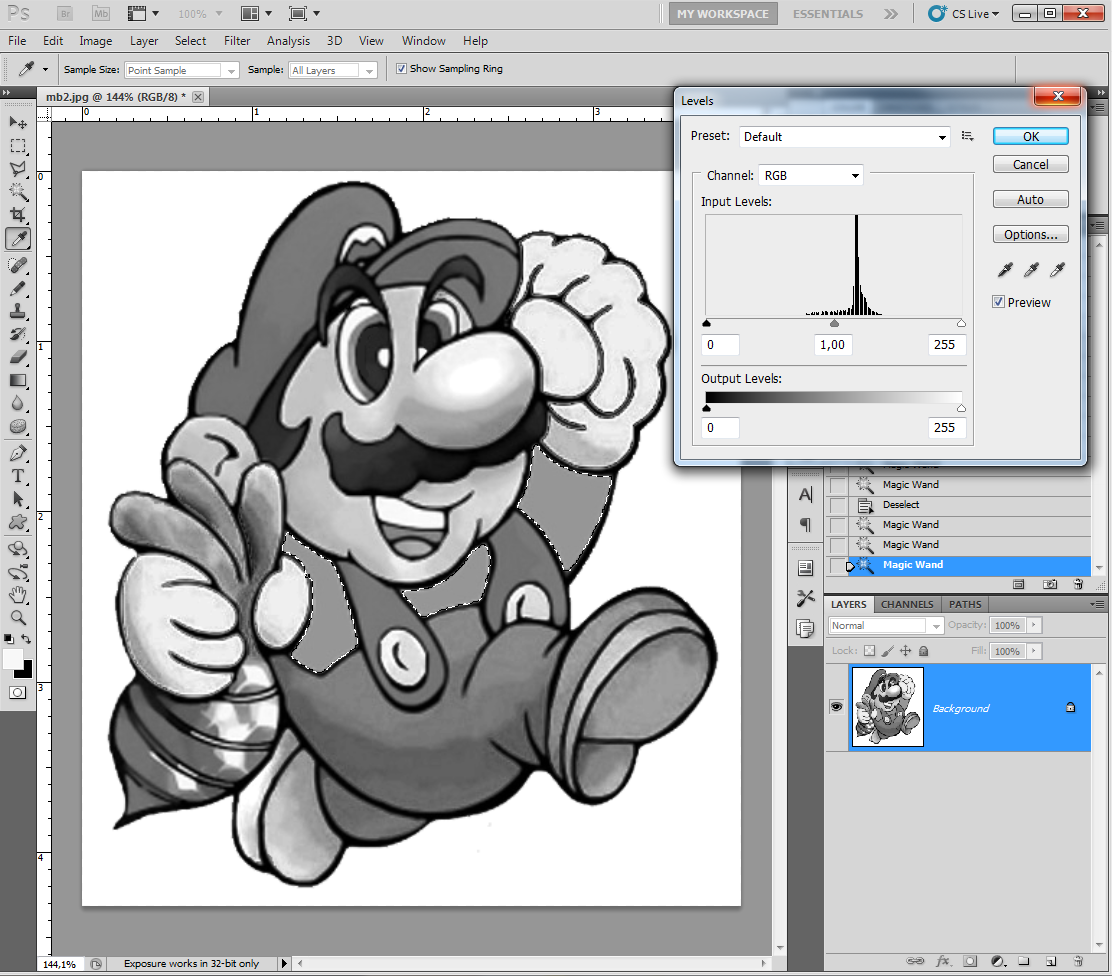Click the black point eyedropper in Levels
The image size is (1112, 976).
click(x=1007, y=270)
